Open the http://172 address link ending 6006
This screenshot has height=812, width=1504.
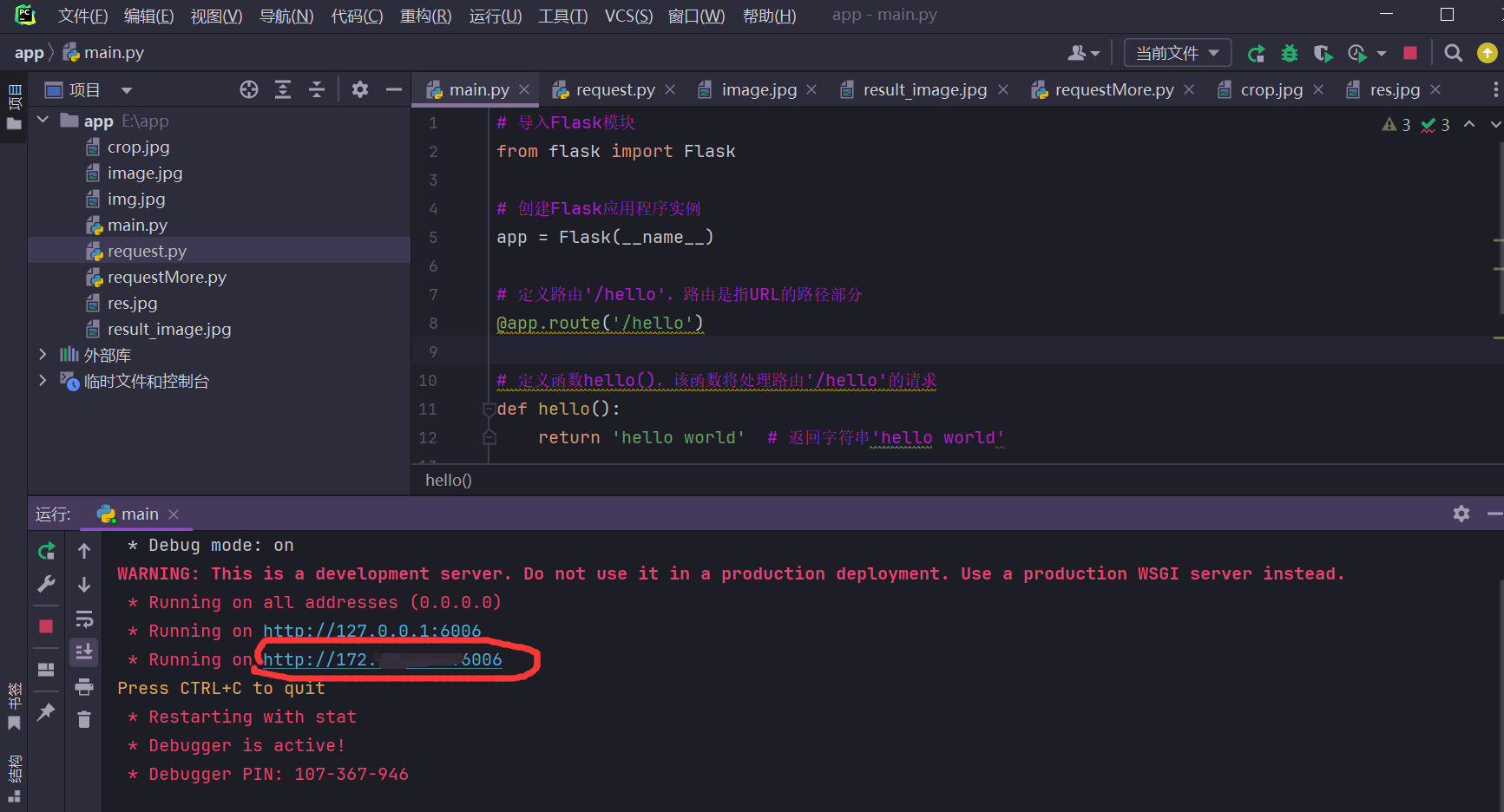(x=382, y=660)
